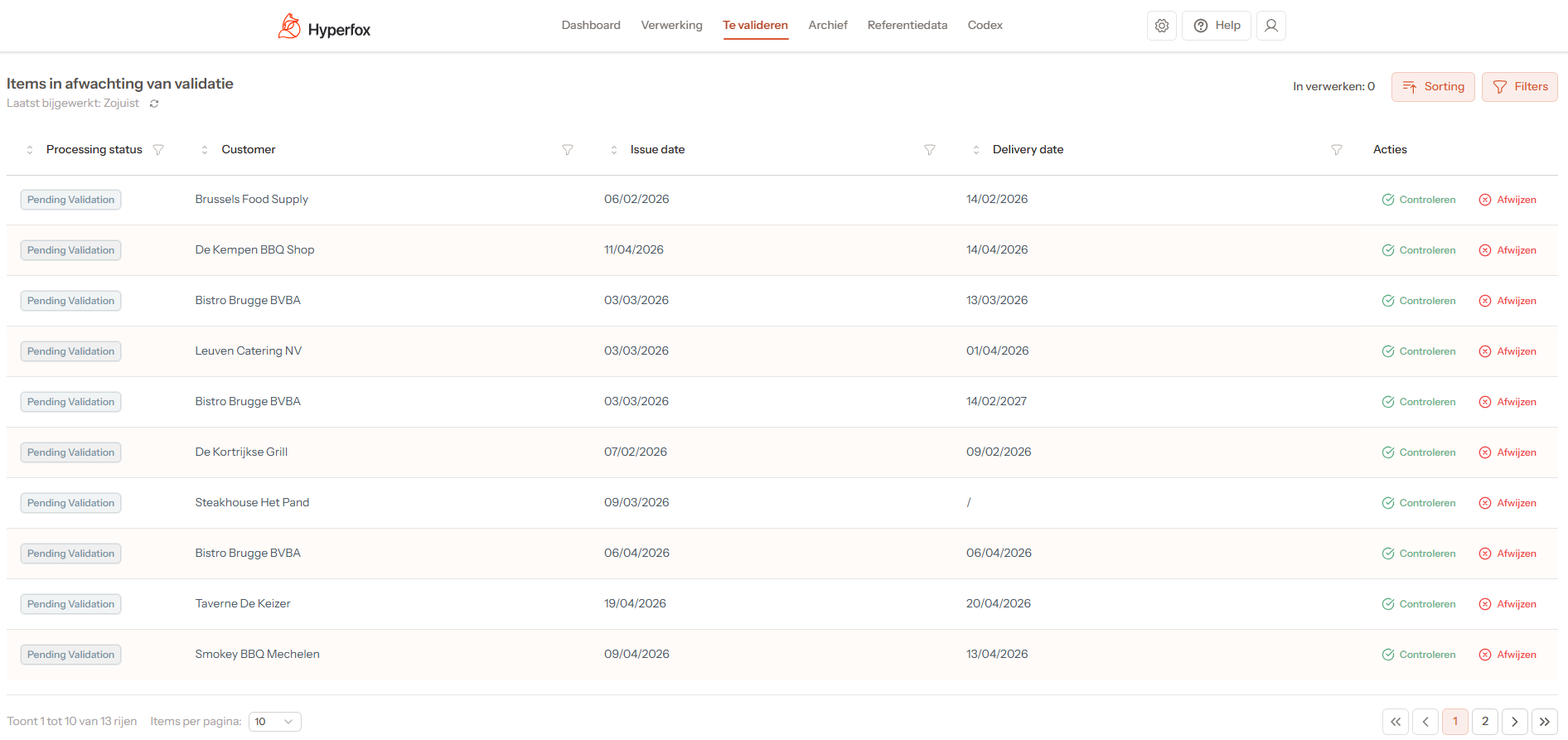Toggle sort order on Customer column
Viewport: 1568px width, 740px height.
(x=205, y=150)
